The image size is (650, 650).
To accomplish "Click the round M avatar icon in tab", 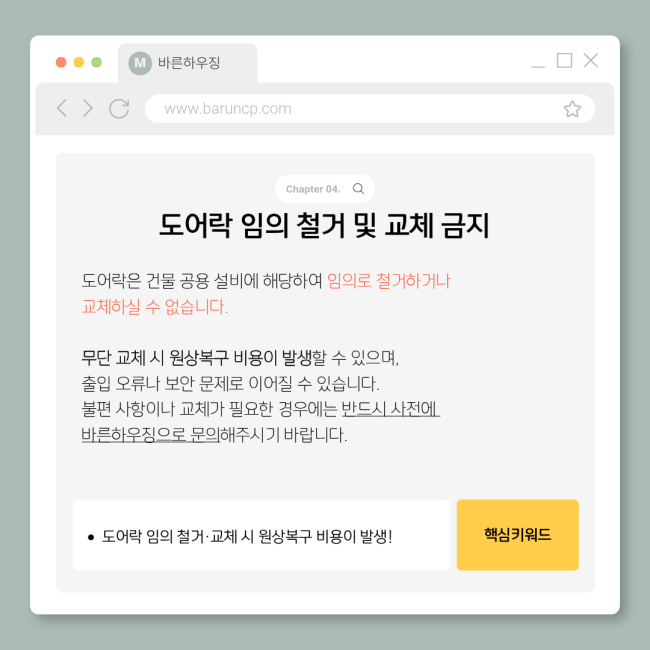I will (x=140, y=63).
